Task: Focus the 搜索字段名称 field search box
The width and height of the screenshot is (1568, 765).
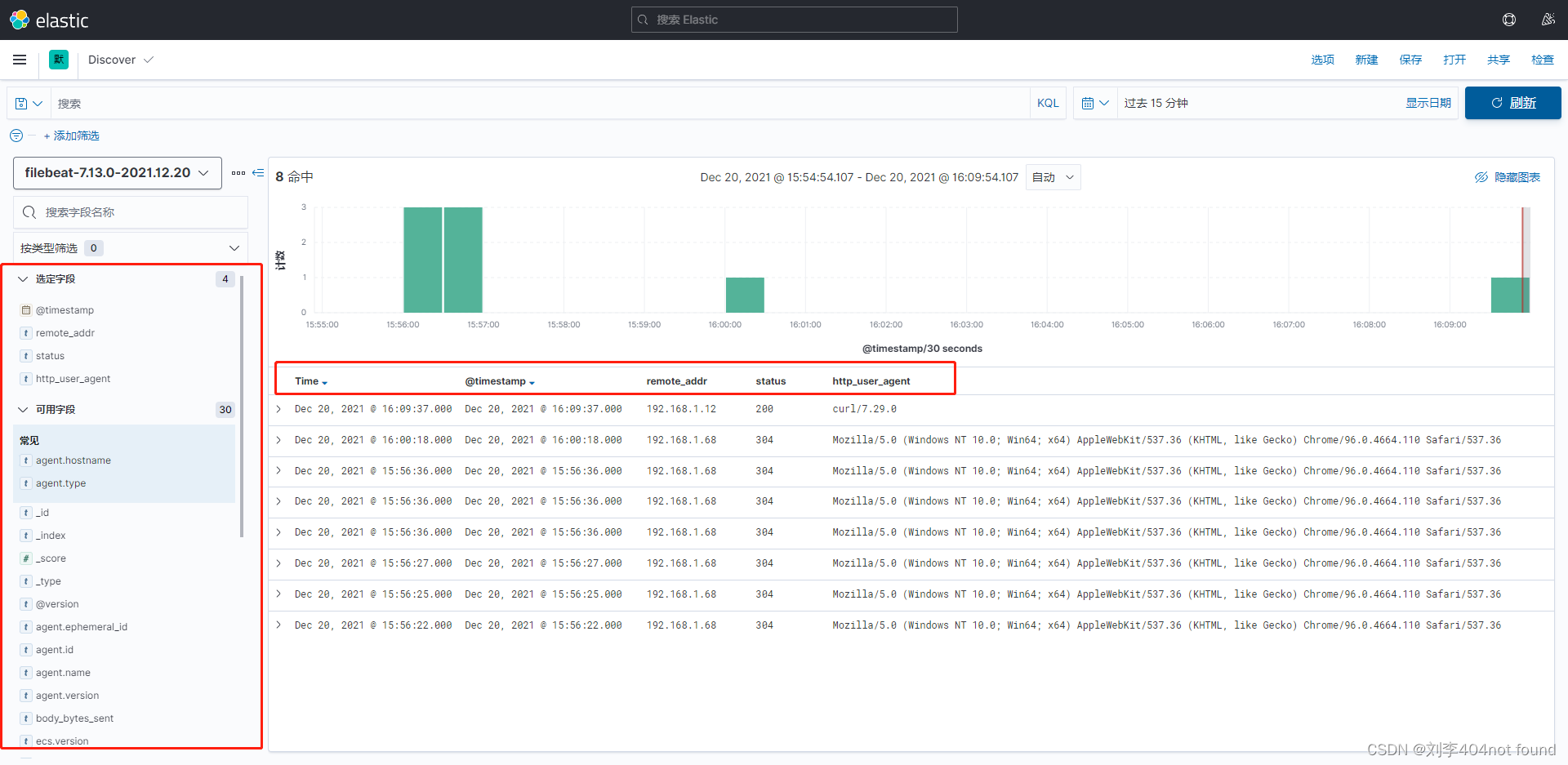Action: 131,212
